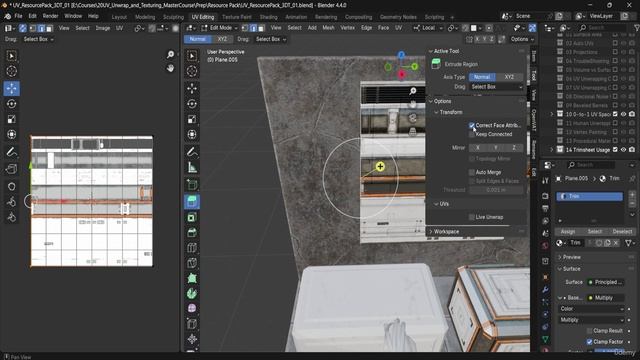Select the Loop Cut tool

pyautogui.click(x=192, y=248)
